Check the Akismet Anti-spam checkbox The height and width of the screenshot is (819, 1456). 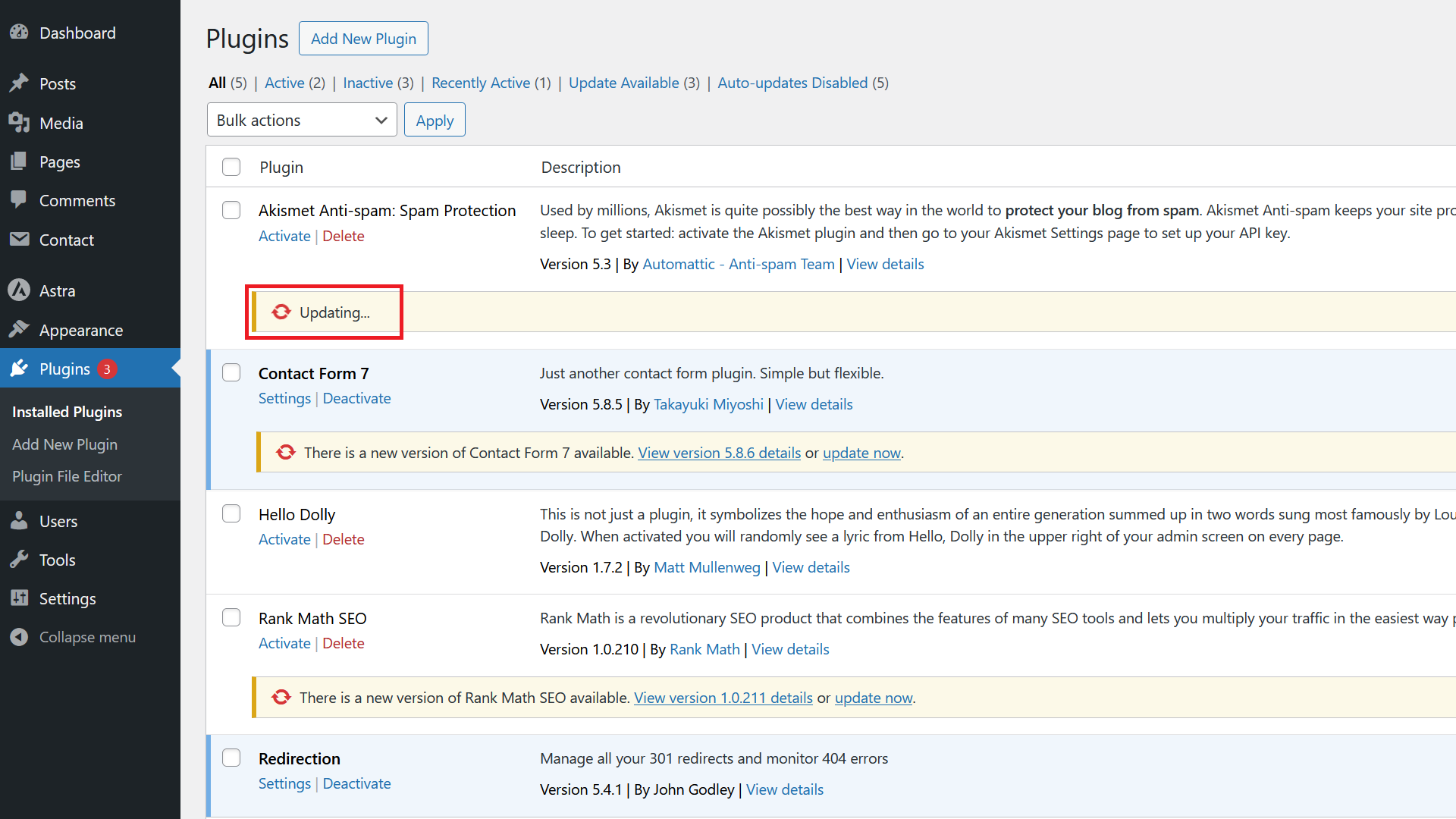tap(230, 210)
